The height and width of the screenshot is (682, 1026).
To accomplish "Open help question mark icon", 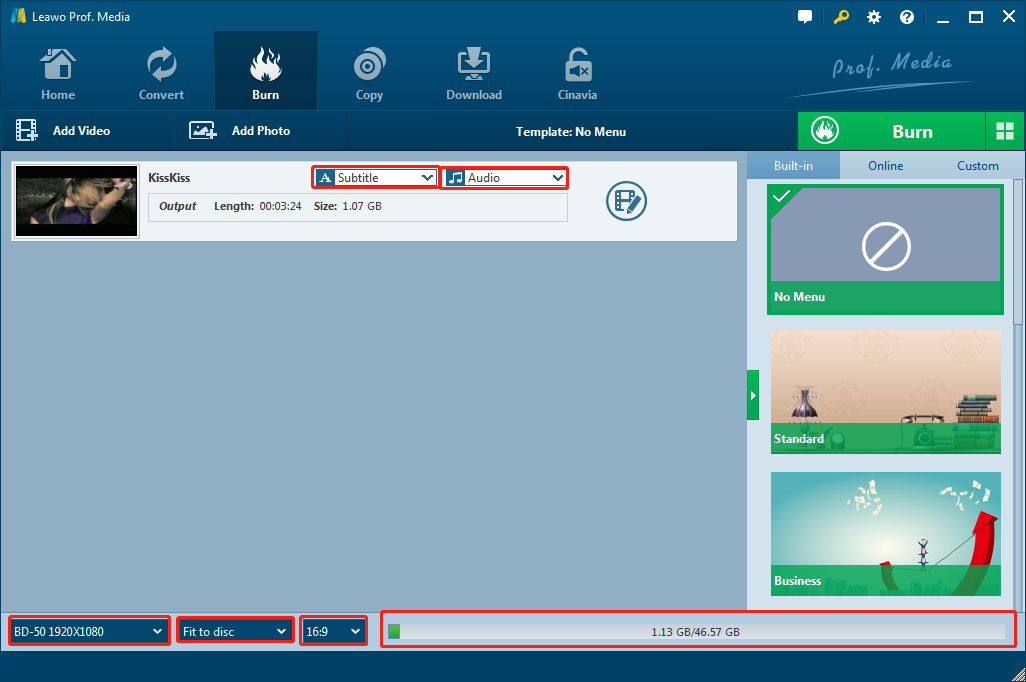I will point(907,17).
